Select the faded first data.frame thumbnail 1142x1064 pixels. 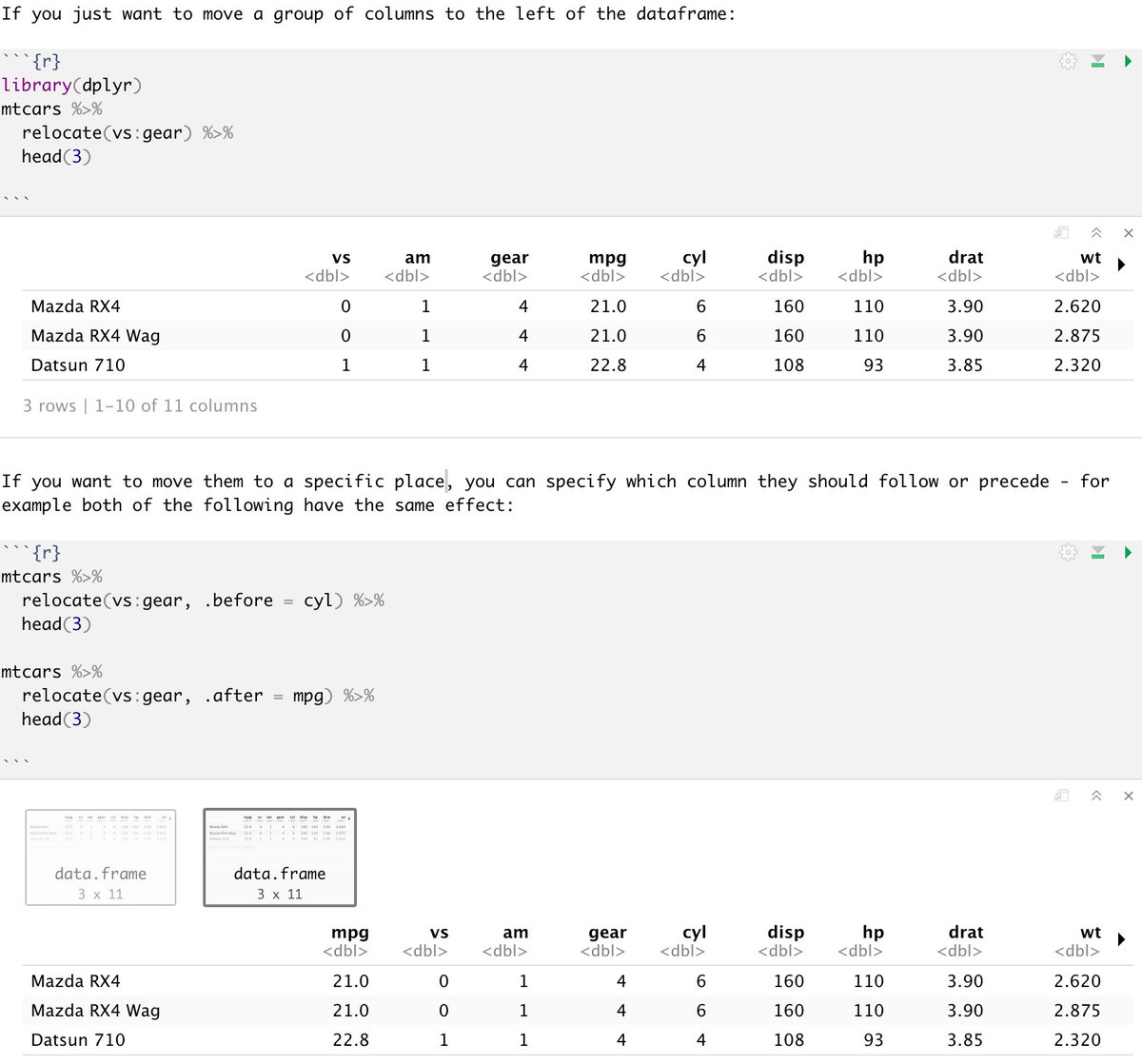(x=101, y=857)
